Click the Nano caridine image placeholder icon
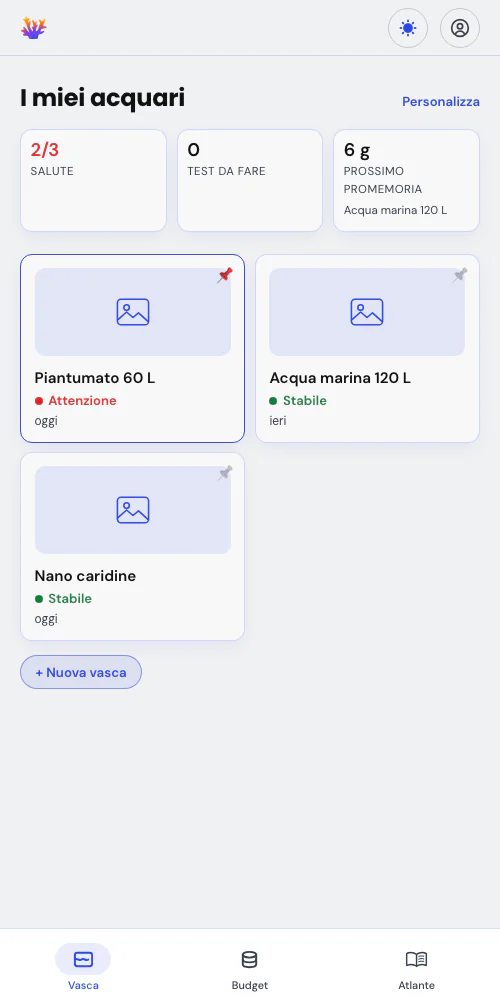The width and height of the screenshot is (500, 1000). click(133, 510)
